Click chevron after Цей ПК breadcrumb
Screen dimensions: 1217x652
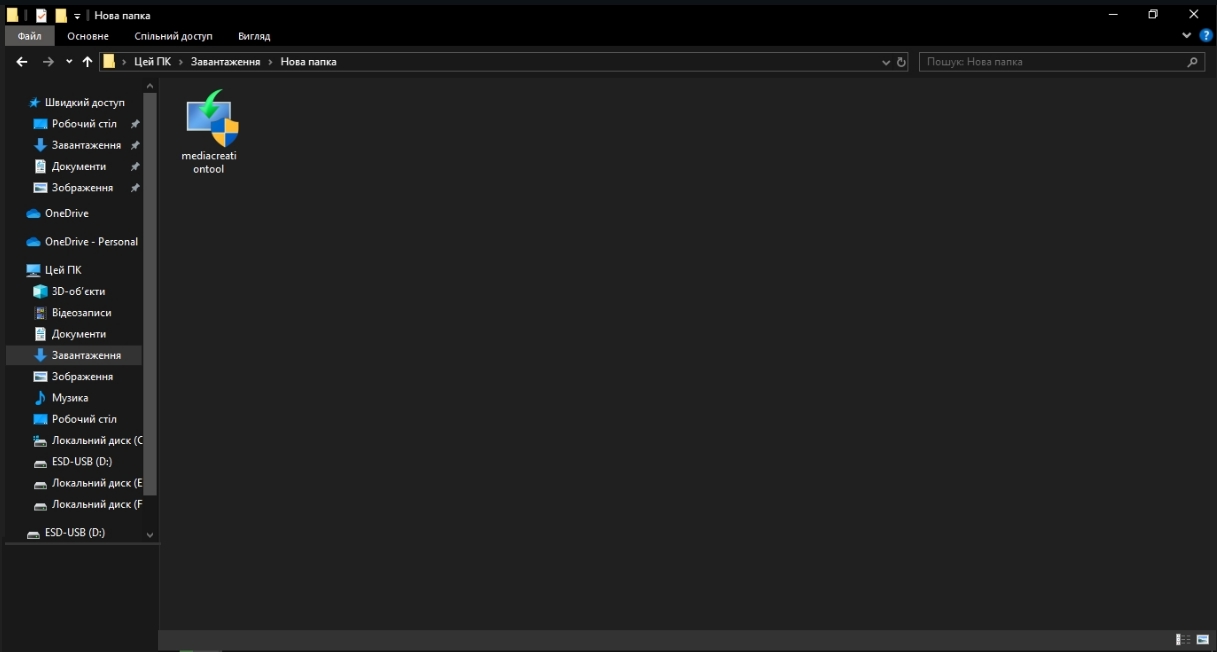180,62
